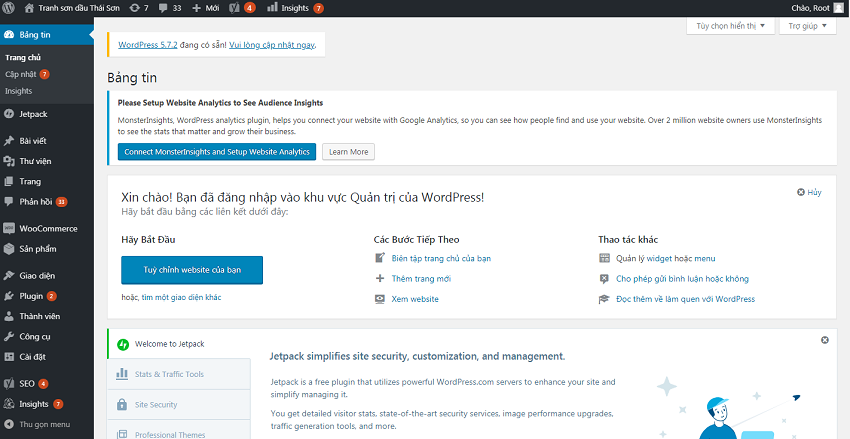
Task: Click the Xem website link
Action: (414, 299)
